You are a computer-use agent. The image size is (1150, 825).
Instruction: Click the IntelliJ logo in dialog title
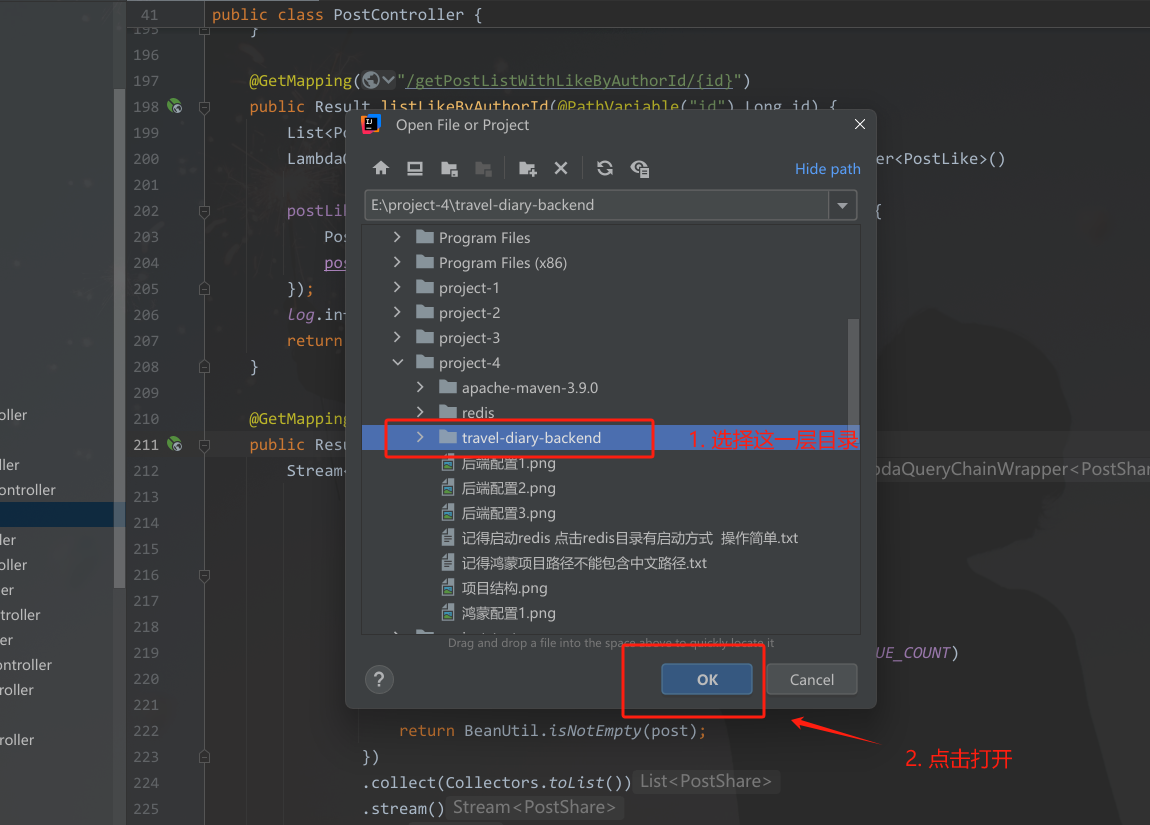tap(371, 125)
